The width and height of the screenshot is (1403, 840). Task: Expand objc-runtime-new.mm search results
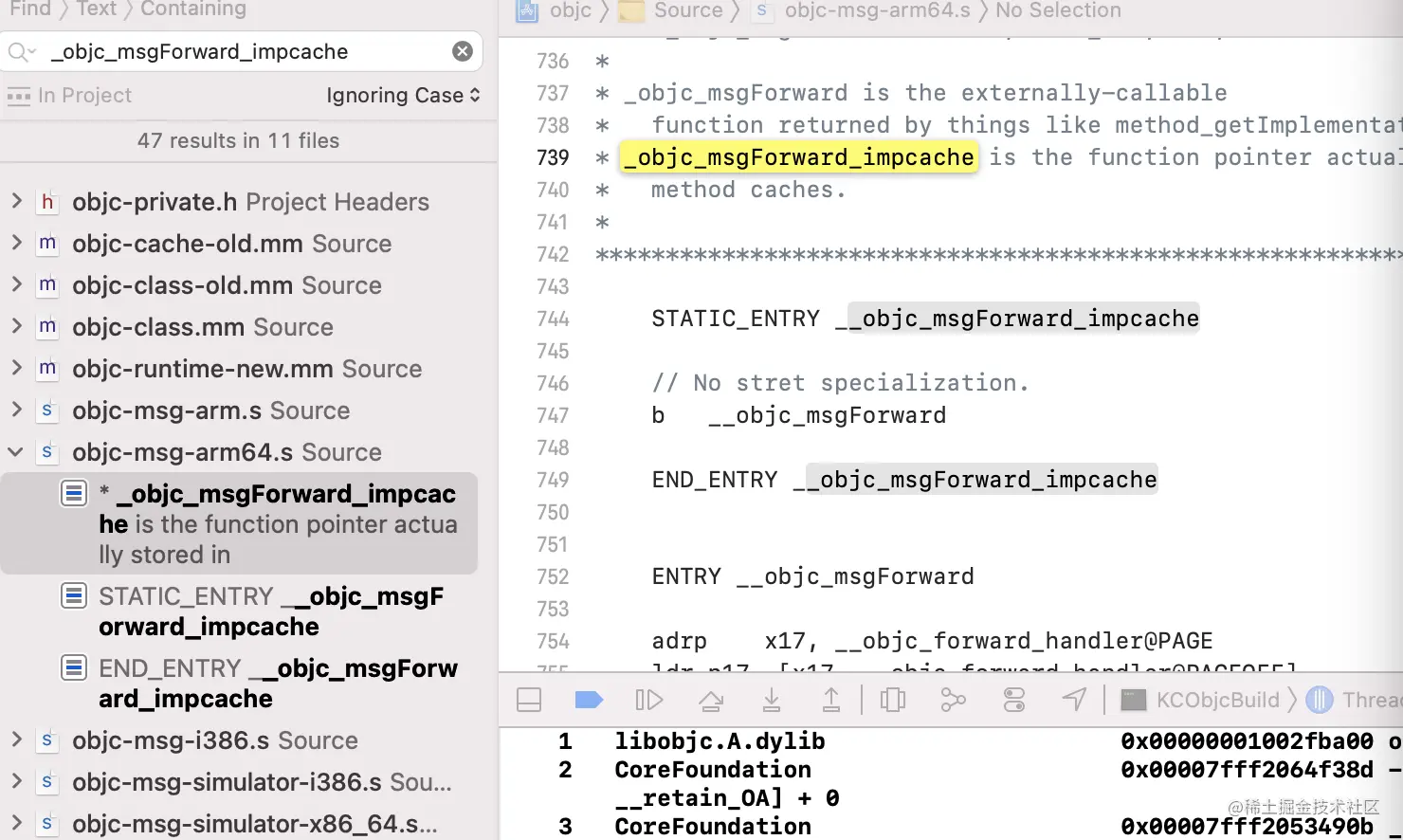16,368
